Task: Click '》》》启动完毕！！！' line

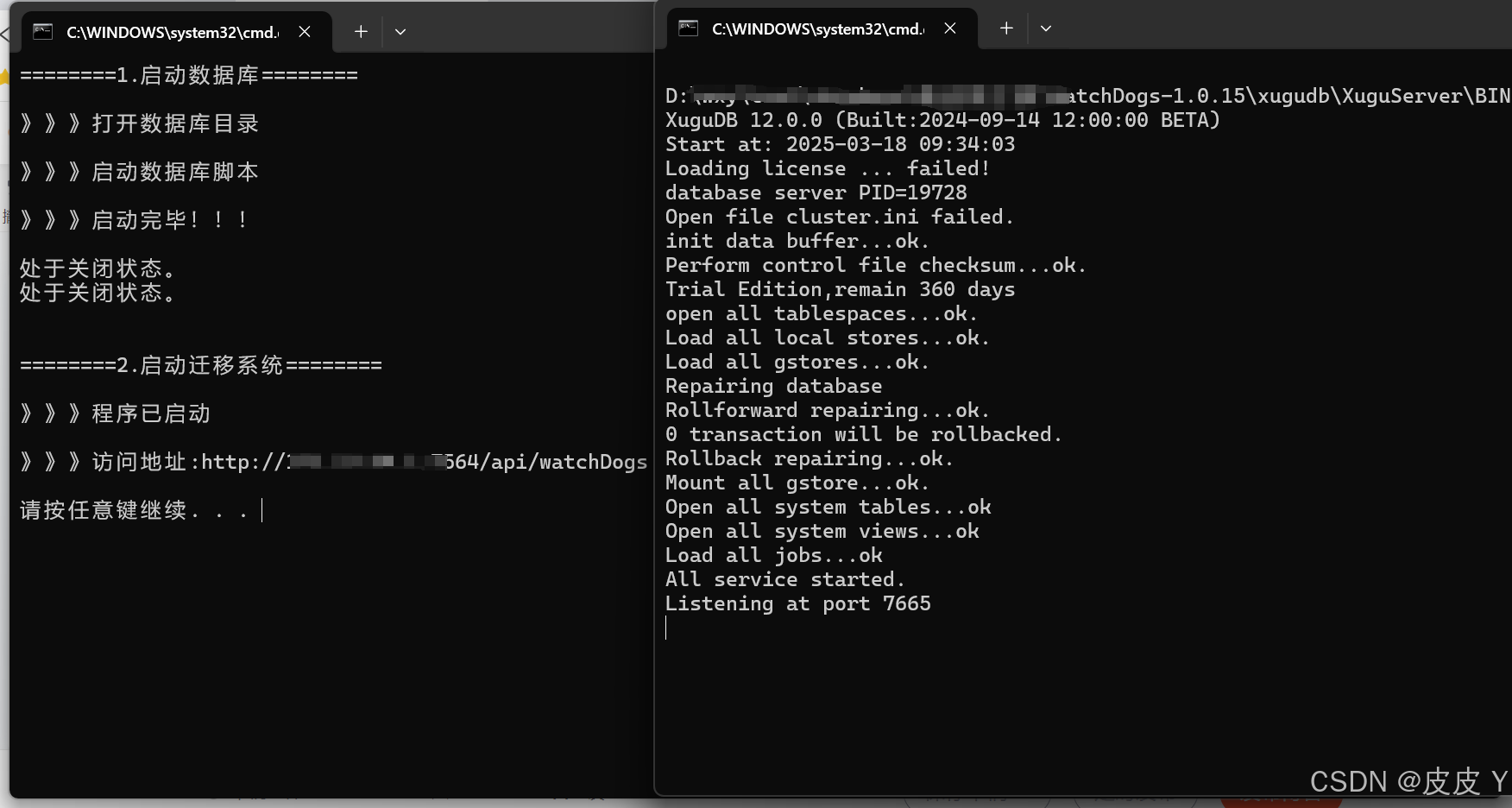Action: click(135, 220)
